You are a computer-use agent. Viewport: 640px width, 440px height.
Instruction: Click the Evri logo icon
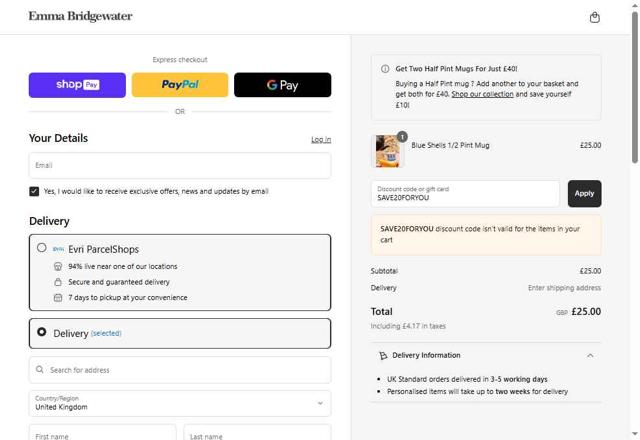click(58, 249)
